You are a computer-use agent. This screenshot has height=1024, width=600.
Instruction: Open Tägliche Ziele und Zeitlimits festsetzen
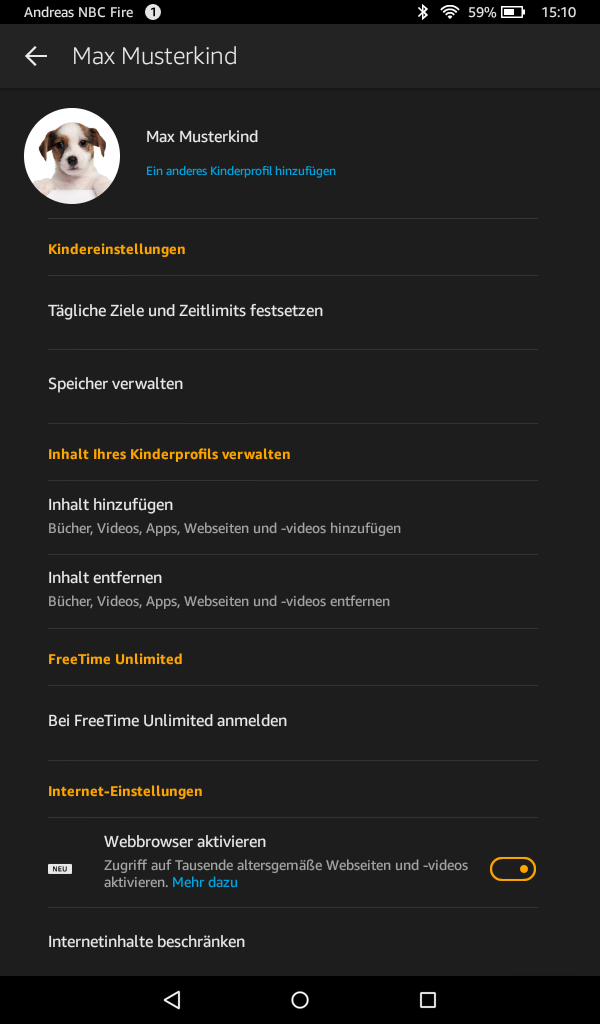(x=292, y=312)
